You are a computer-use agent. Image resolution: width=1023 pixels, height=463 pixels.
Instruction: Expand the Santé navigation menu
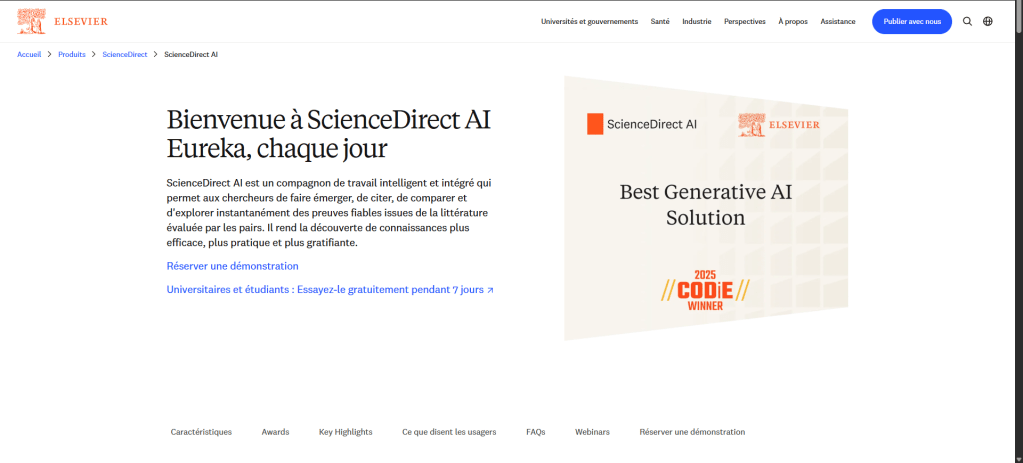click(x=660, y=21)
